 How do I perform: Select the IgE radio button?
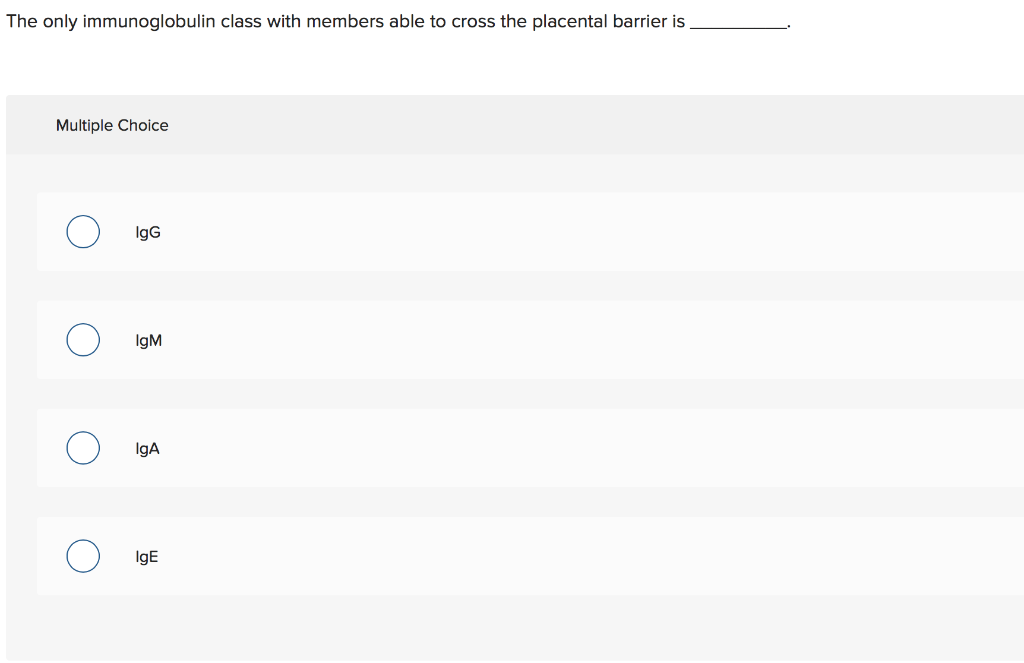coord(83,555)
